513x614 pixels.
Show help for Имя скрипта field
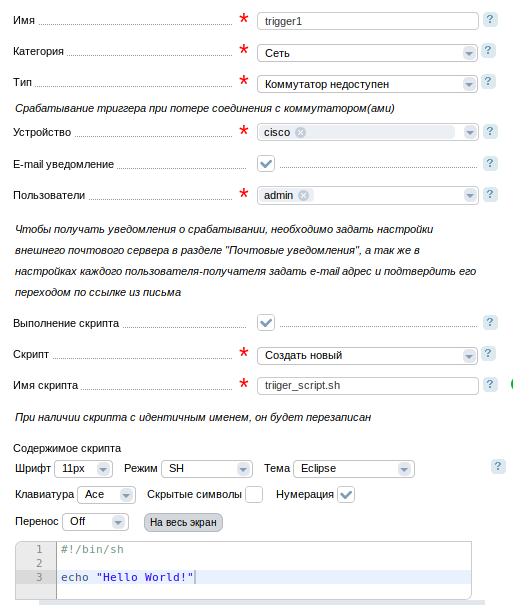[490, 385]
